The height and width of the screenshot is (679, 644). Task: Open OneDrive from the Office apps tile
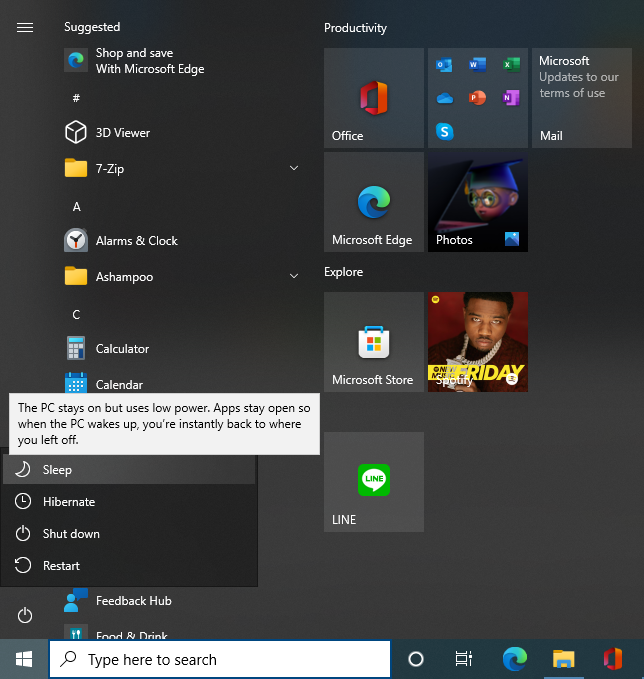click(444, 98)
